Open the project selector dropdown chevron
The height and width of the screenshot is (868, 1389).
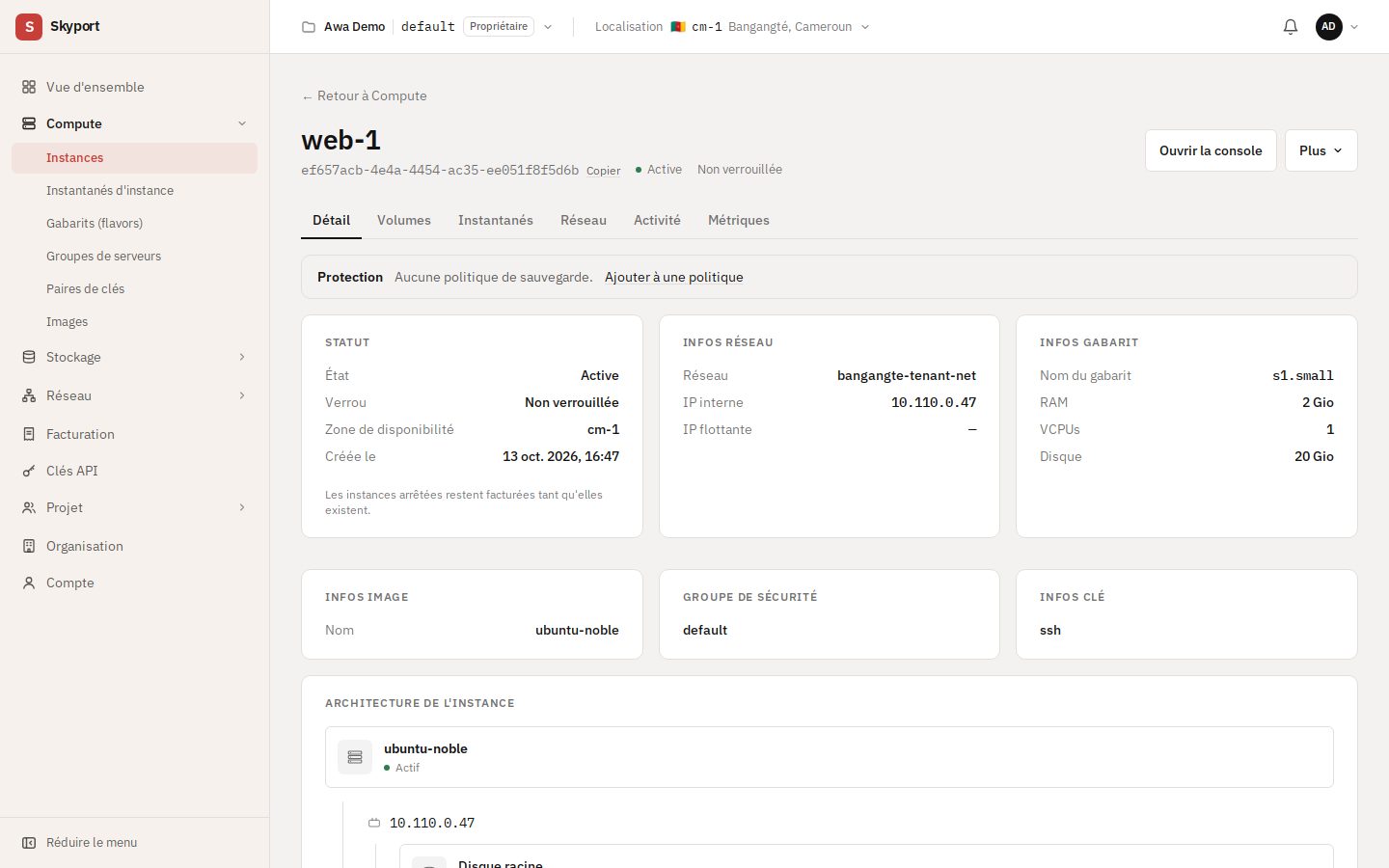pos(548,27)
